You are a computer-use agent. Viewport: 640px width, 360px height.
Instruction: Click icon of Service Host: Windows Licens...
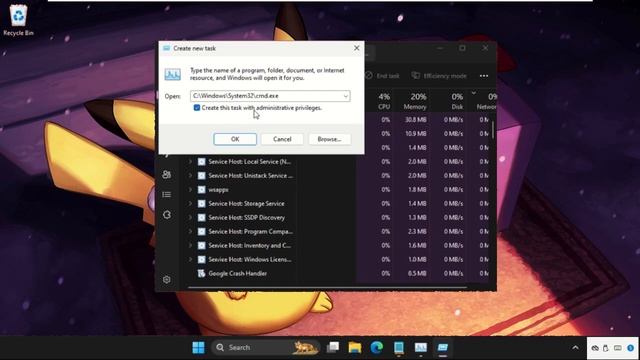[201, 259]
